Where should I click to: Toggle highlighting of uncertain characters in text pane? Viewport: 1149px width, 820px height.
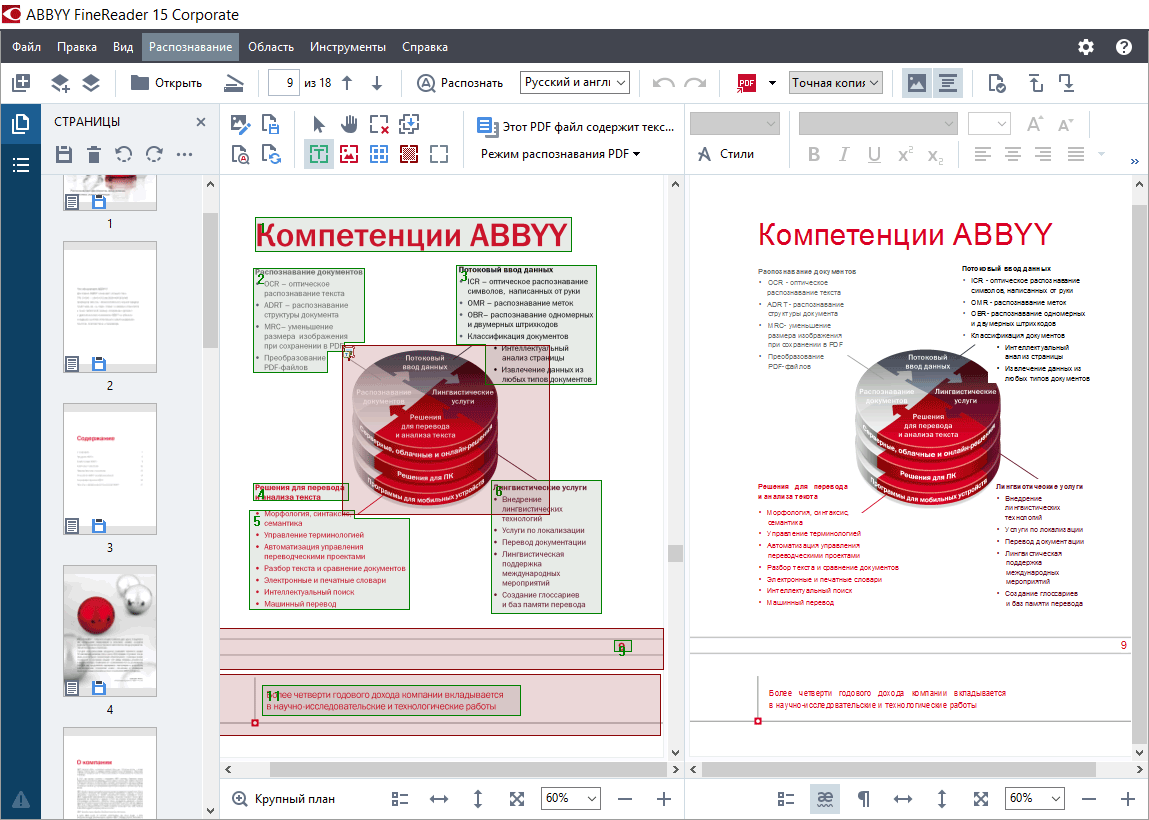[825, 799]
